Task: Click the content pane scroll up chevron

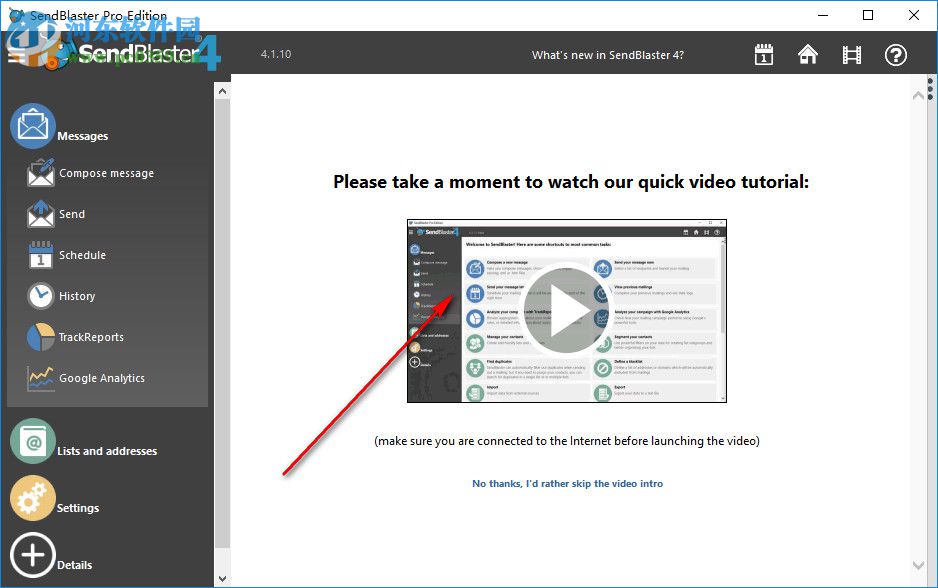Action: click(x=918, y=95)
